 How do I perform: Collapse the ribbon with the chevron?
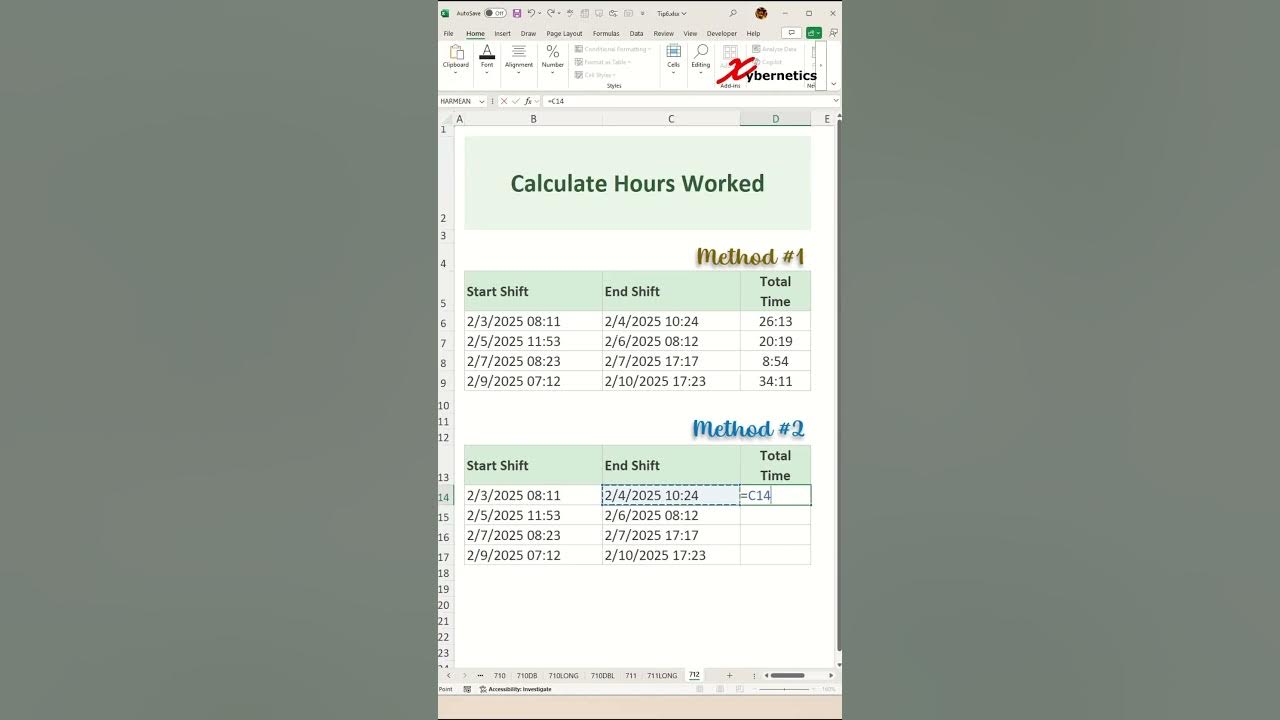click(x=833, y=84)
